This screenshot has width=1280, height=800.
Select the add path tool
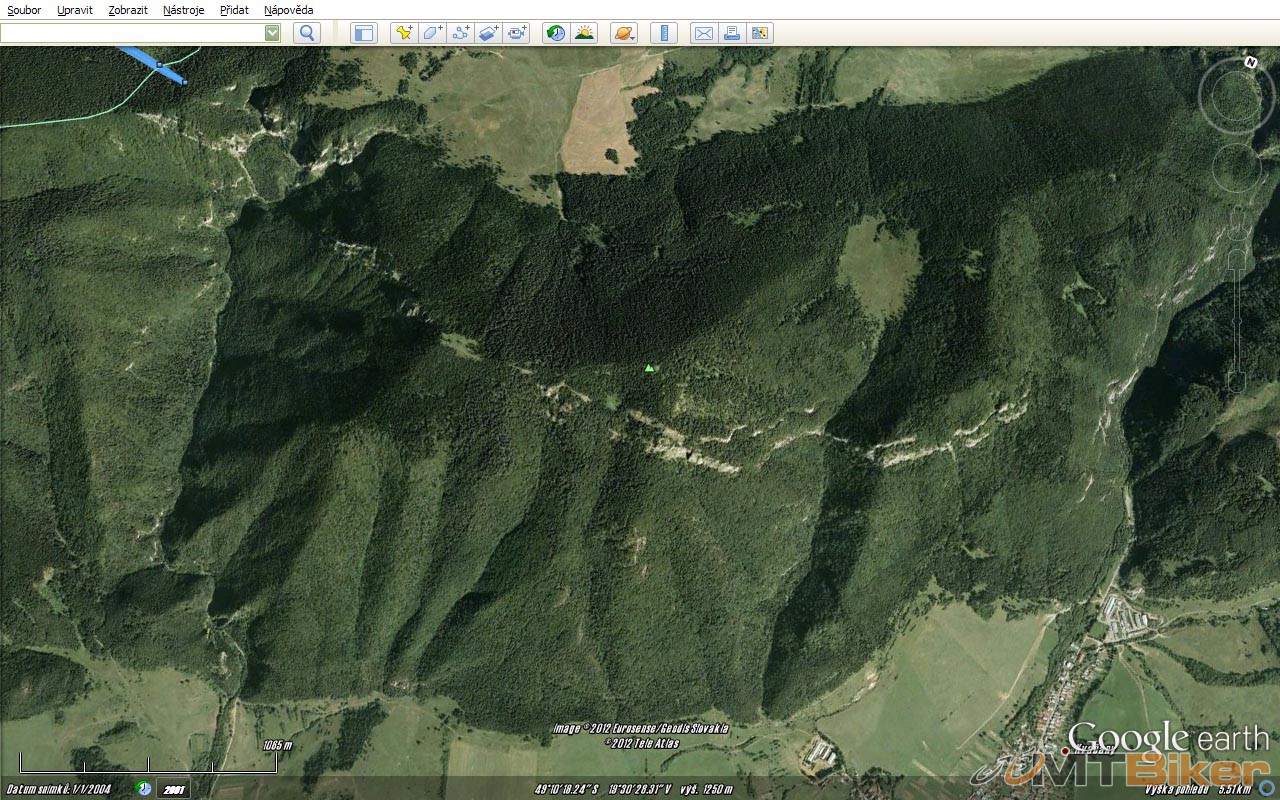pyautogui.click(x=460, y=33)
